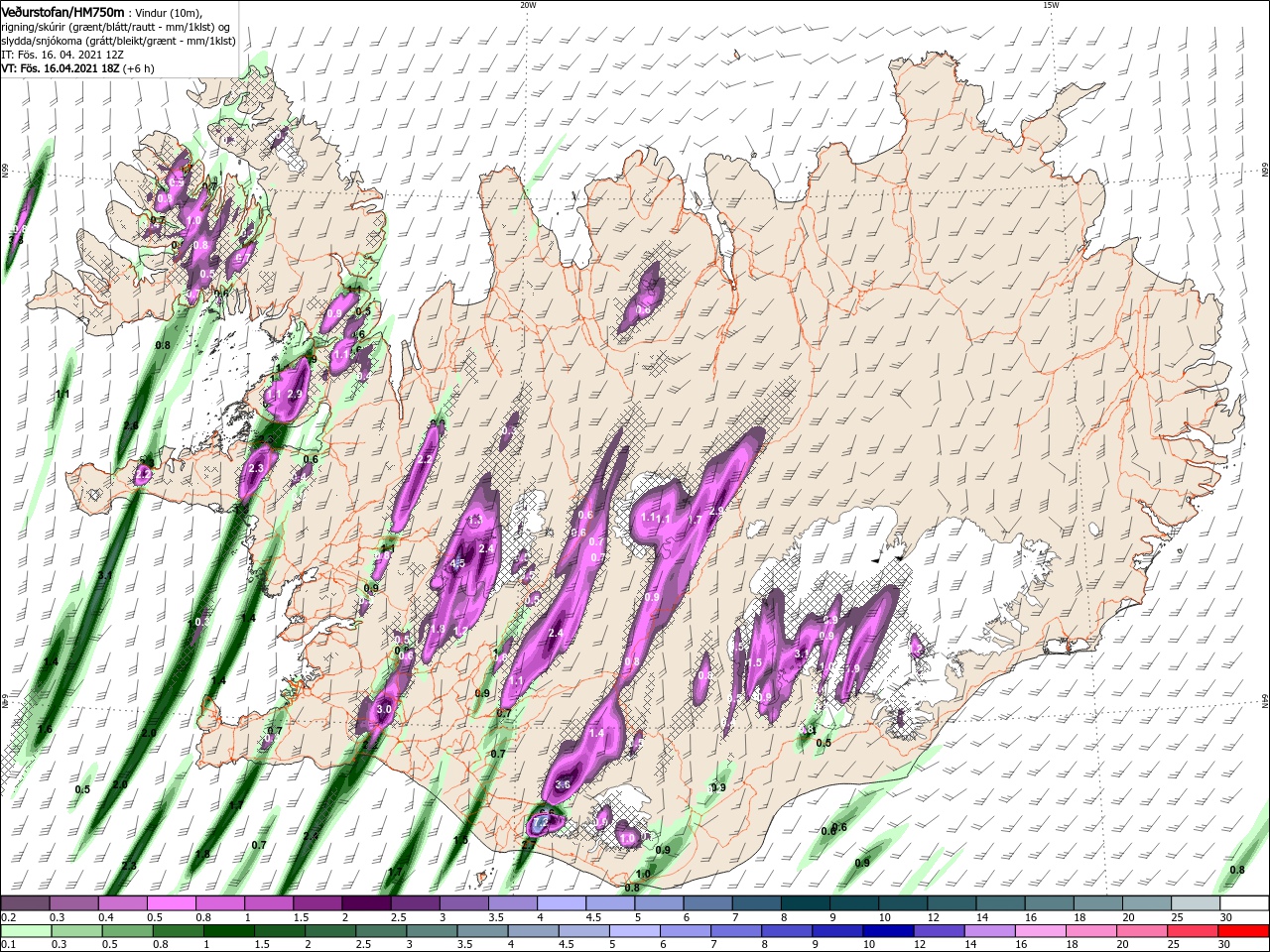This screenshot has width=1270, height=952.
Task: Click the 0.2 label in the upper legend row
Action: tap(8, 917)
